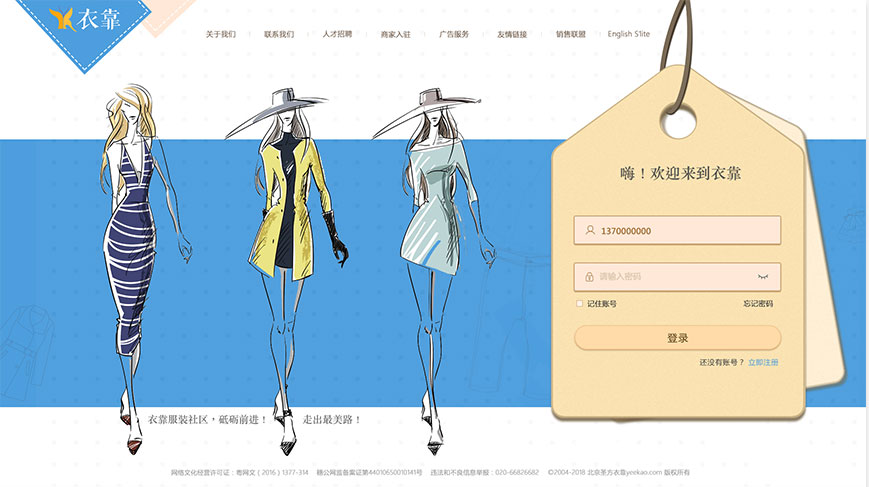Image resolution: width=869 pixels, height=487 pixels.
Task: Check the 记住账号 checkbox
Action: [579, 304]
